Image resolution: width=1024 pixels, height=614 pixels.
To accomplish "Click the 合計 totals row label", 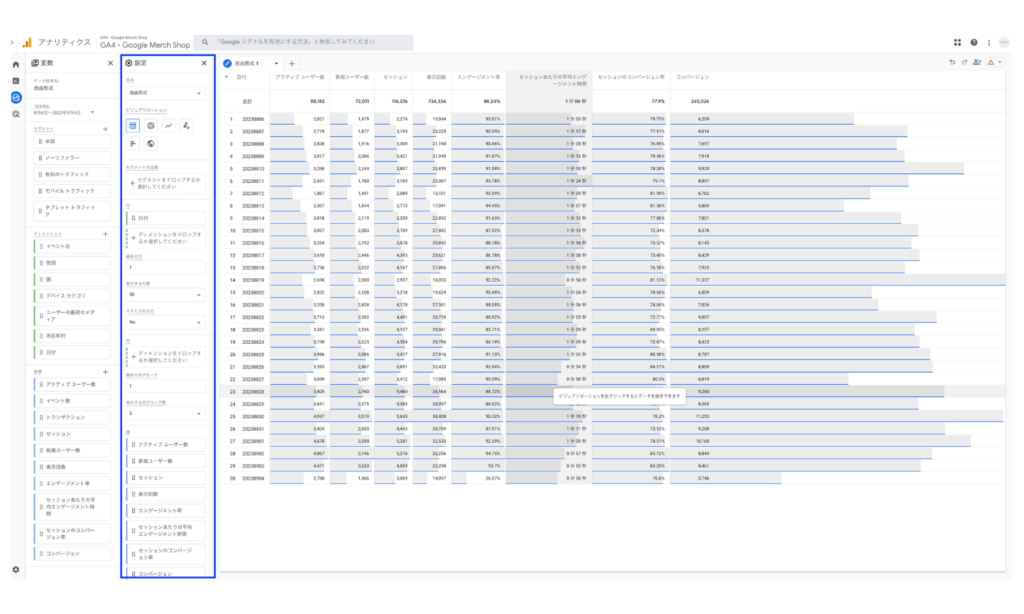I will pos(247,102).
